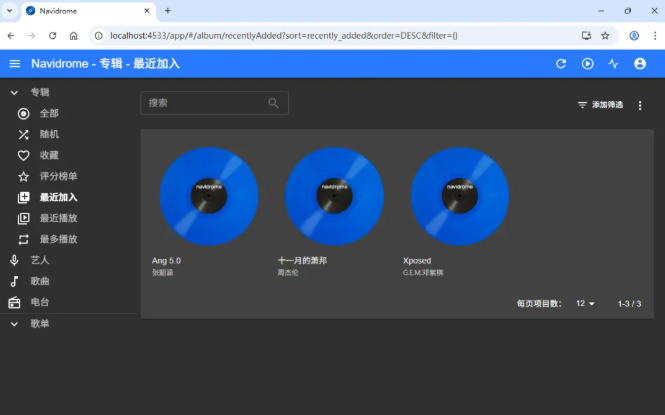Click the 歌曲 music note icon
Image resolution: width=665 pixels, height=415 pixels.
click(x=14, y=281)
